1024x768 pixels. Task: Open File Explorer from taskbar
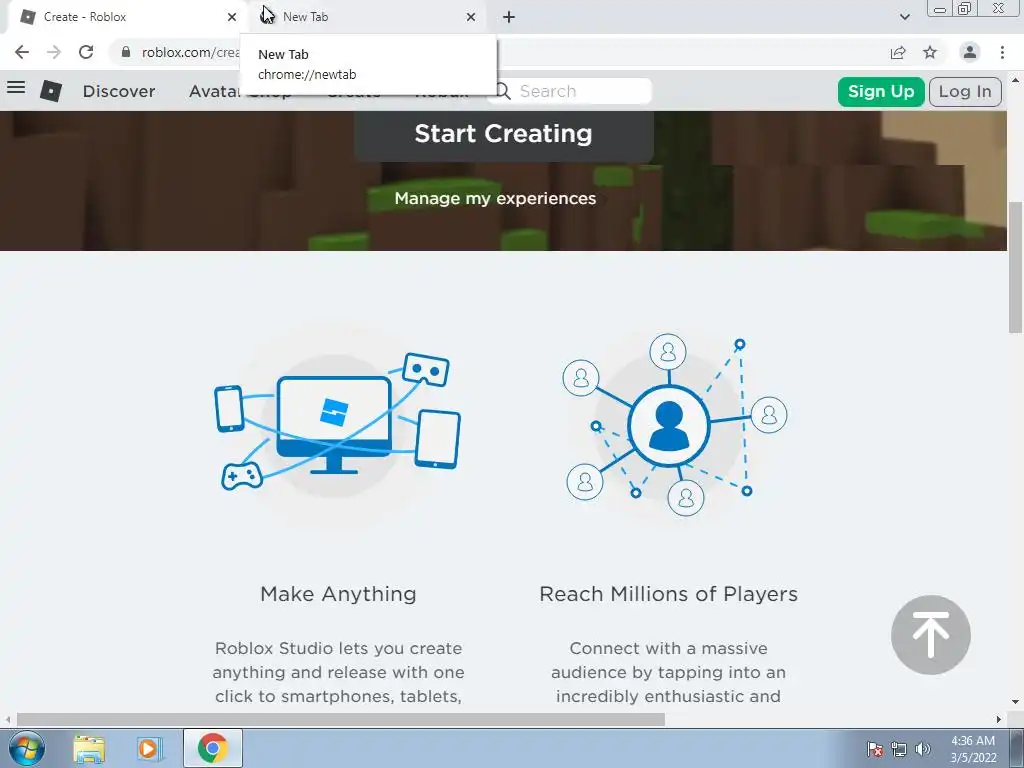89,748
